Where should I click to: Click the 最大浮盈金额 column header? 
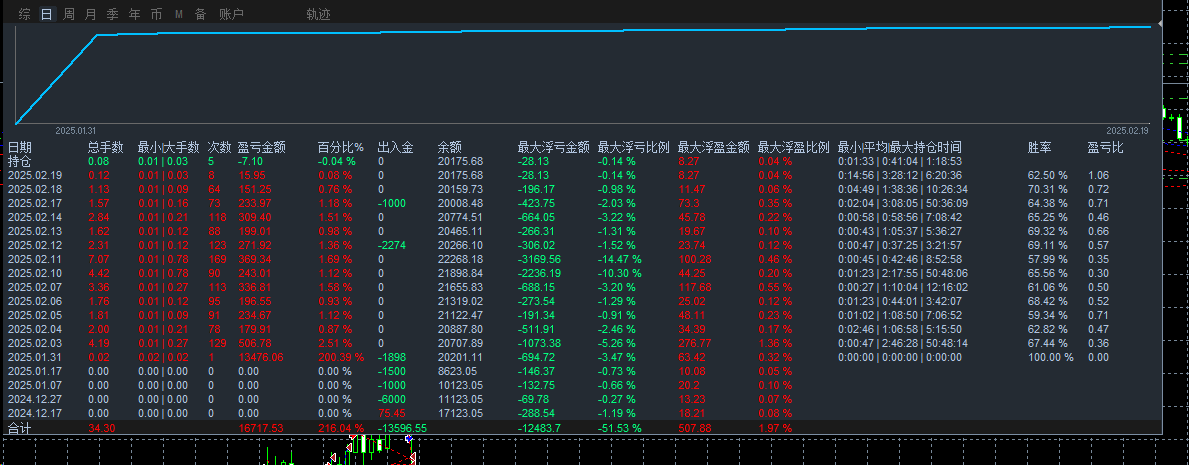point(714,148)
